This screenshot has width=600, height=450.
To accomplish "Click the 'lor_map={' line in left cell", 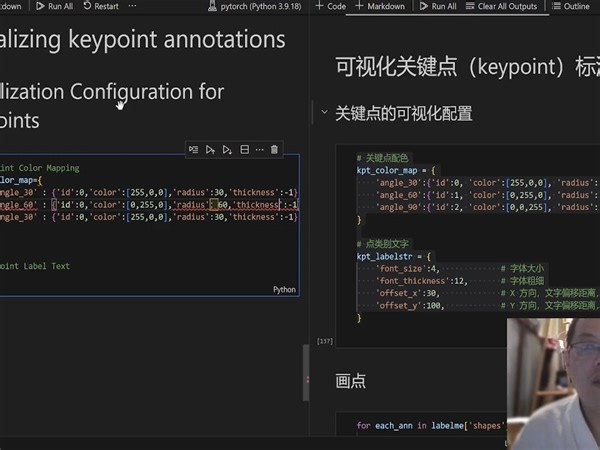I will pyautogui.click(x=21, y=180).
